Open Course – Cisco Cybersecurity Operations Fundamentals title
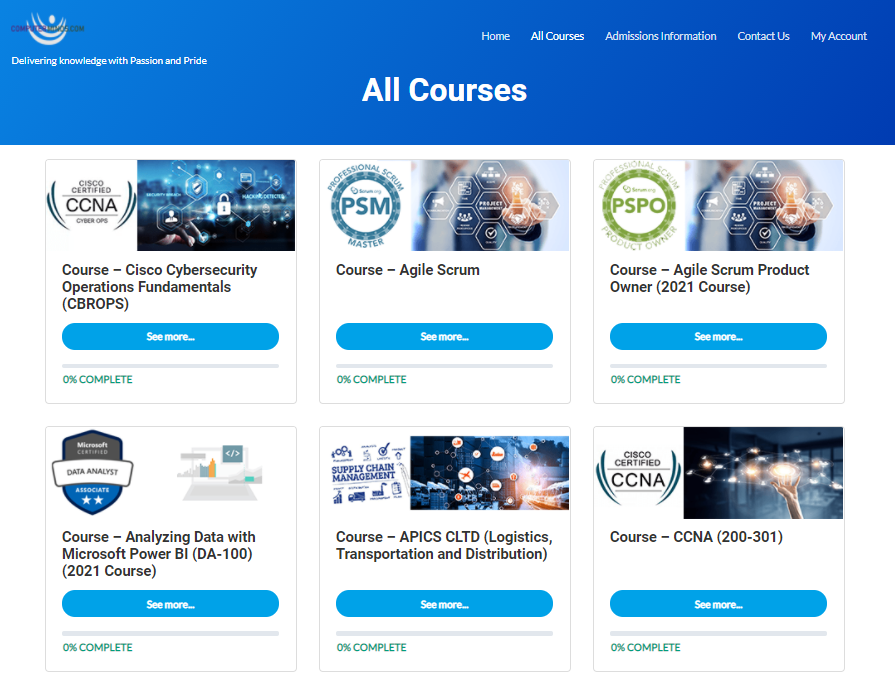Image resolution: width=895 pixels, height=677 pixels. click(x=160, y=287)
